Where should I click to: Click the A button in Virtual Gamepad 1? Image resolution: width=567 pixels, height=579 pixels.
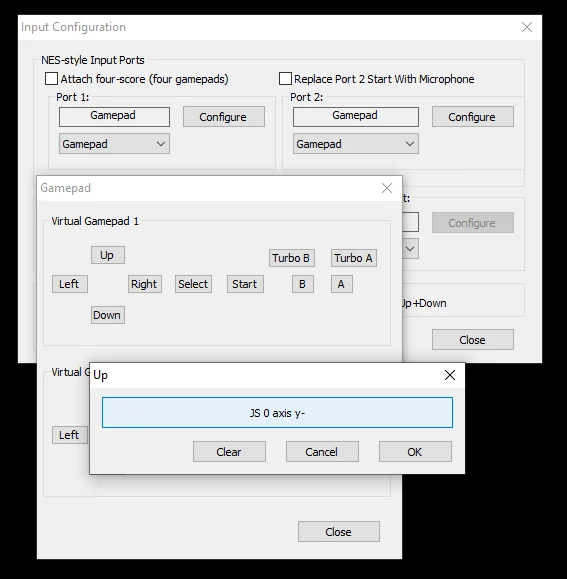pos(342,284)
